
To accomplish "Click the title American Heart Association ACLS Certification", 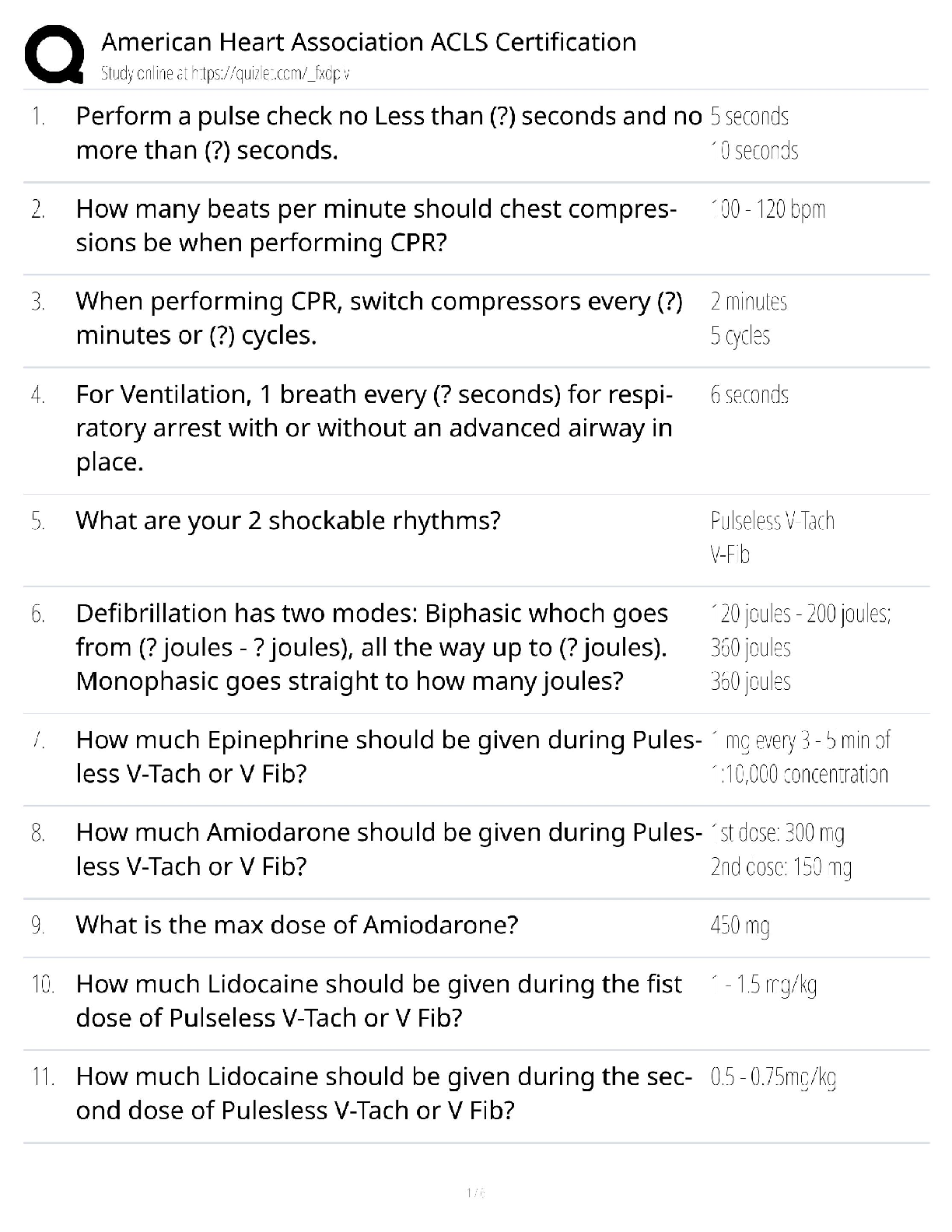I will click(x=369, y=41).
